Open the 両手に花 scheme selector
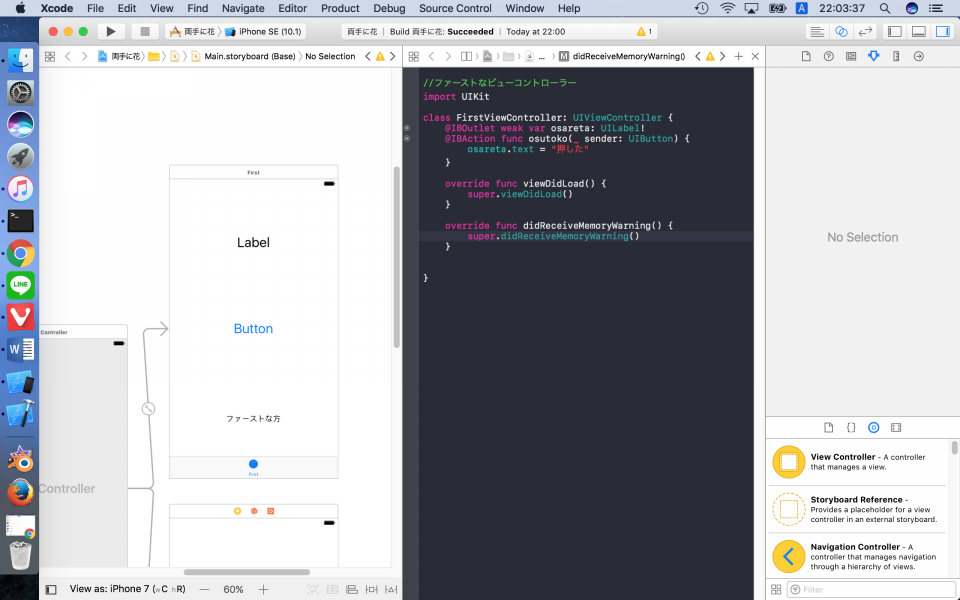 pyautogui.click(x=192, y=32)
